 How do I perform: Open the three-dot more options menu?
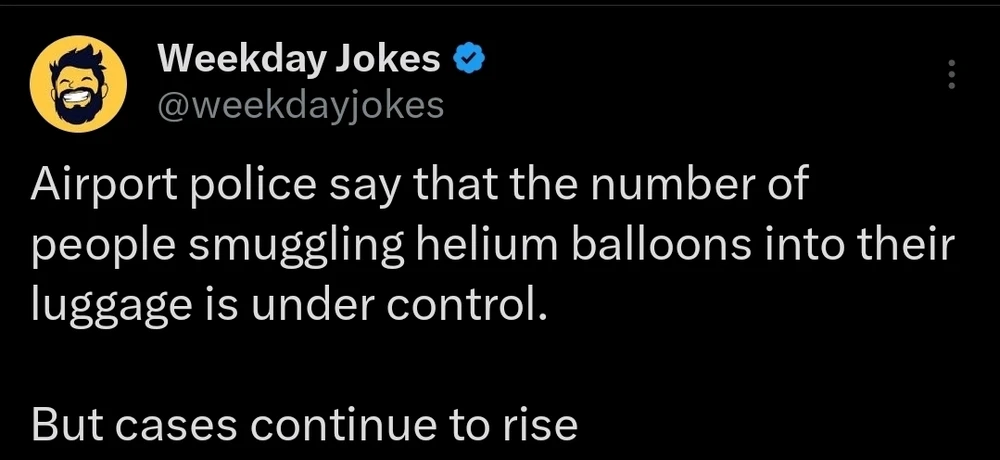951,75
